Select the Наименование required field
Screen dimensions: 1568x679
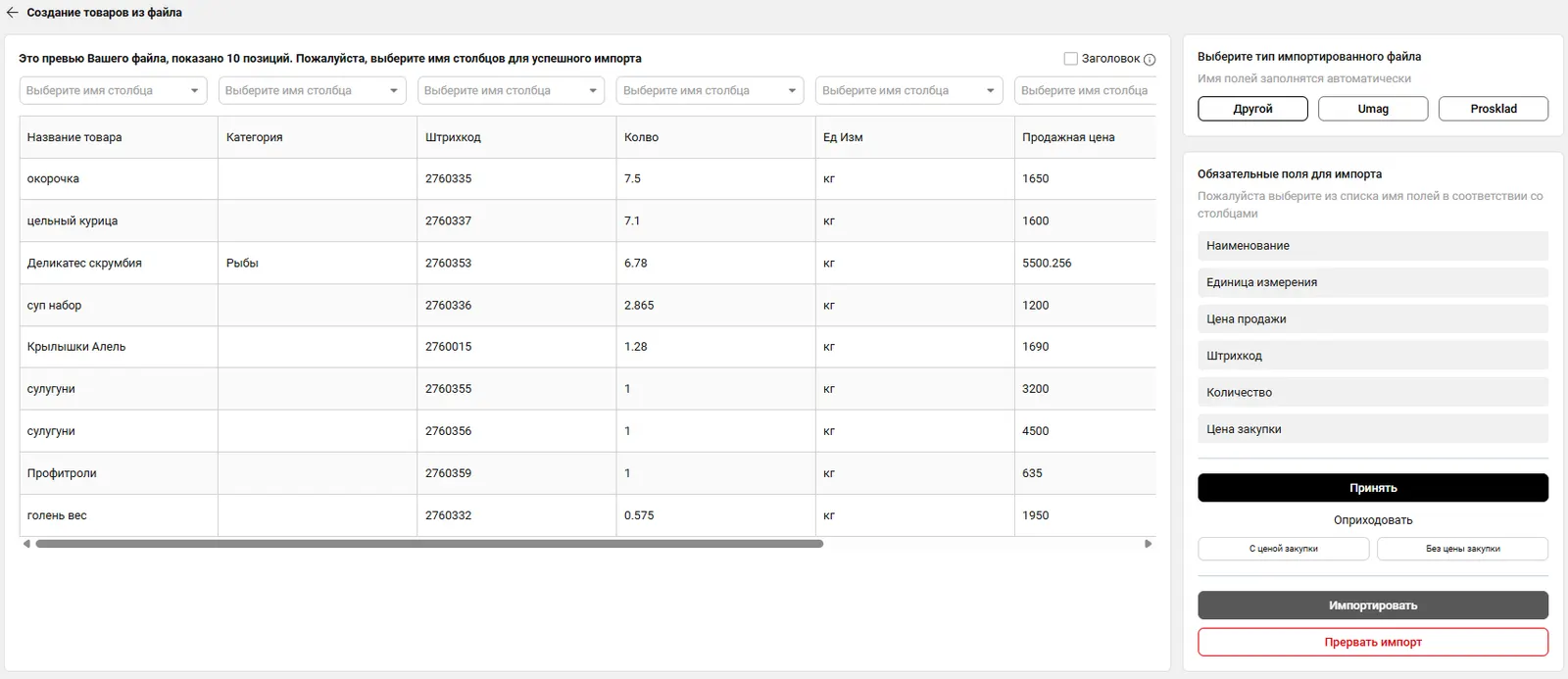[x=1372, y=246]
